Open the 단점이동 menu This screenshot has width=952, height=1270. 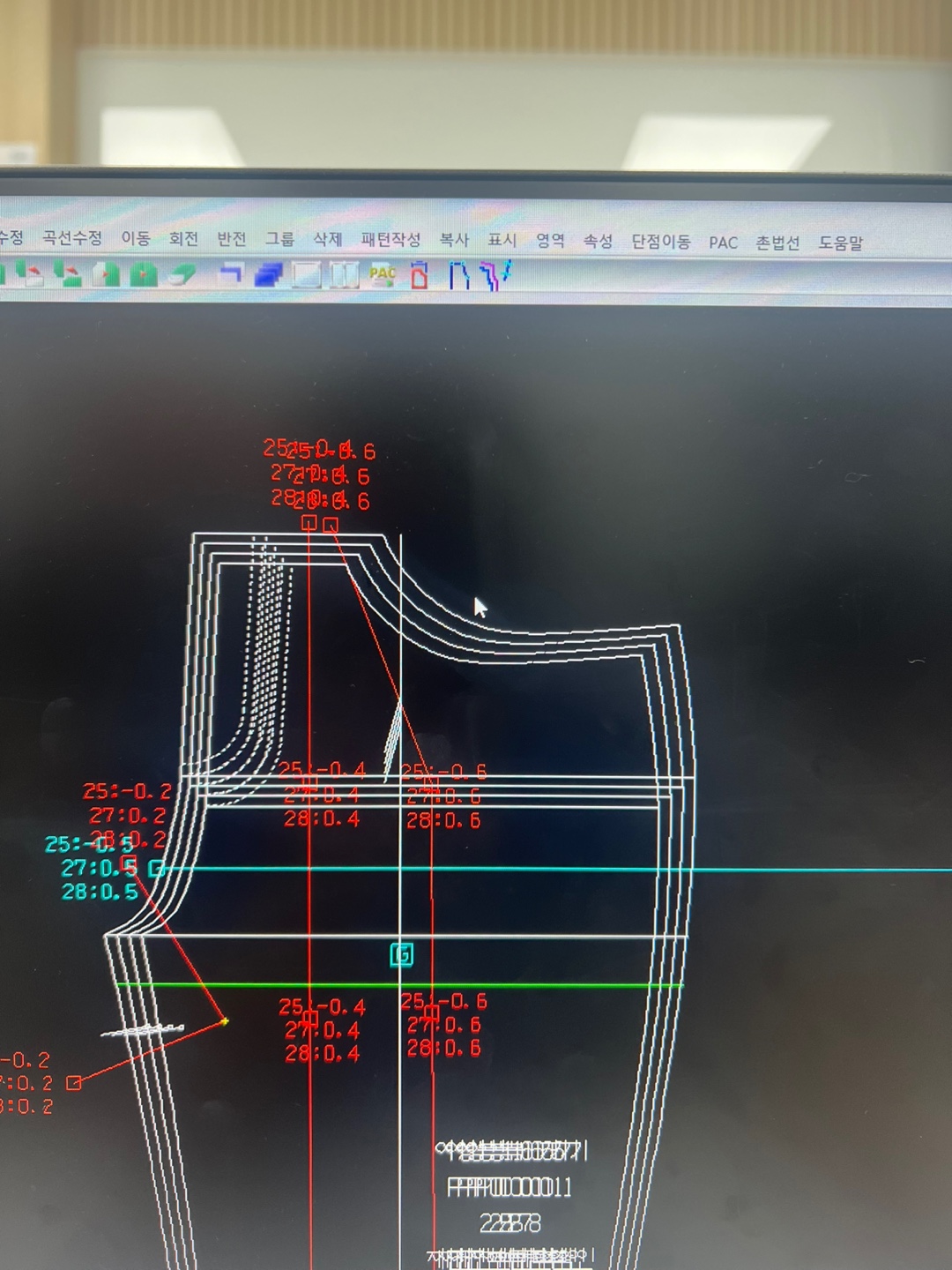tap(660, 242)
